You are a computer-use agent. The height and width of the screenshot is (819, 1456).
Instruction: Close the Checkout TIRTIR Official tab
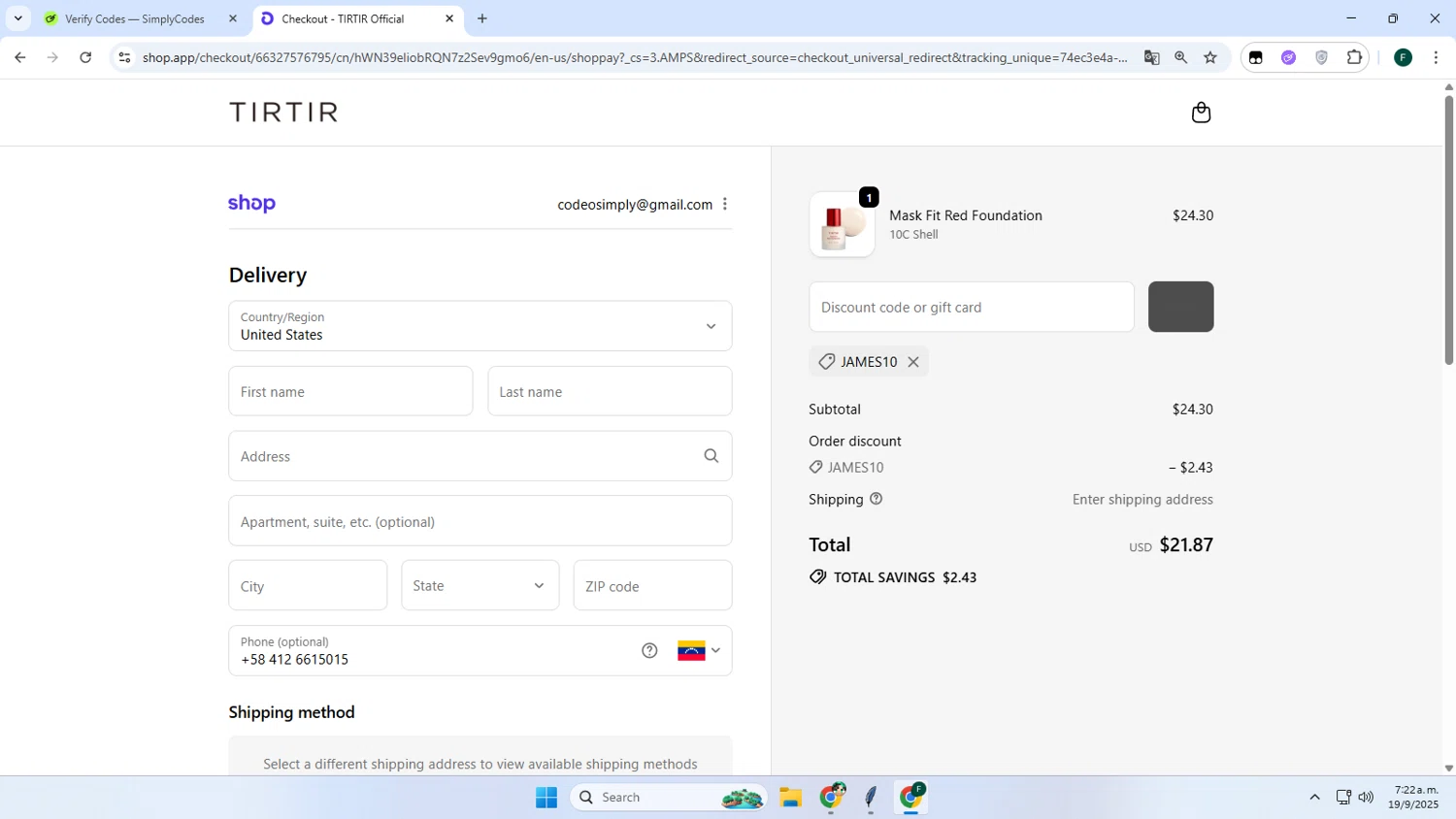(x=449, y=18)
